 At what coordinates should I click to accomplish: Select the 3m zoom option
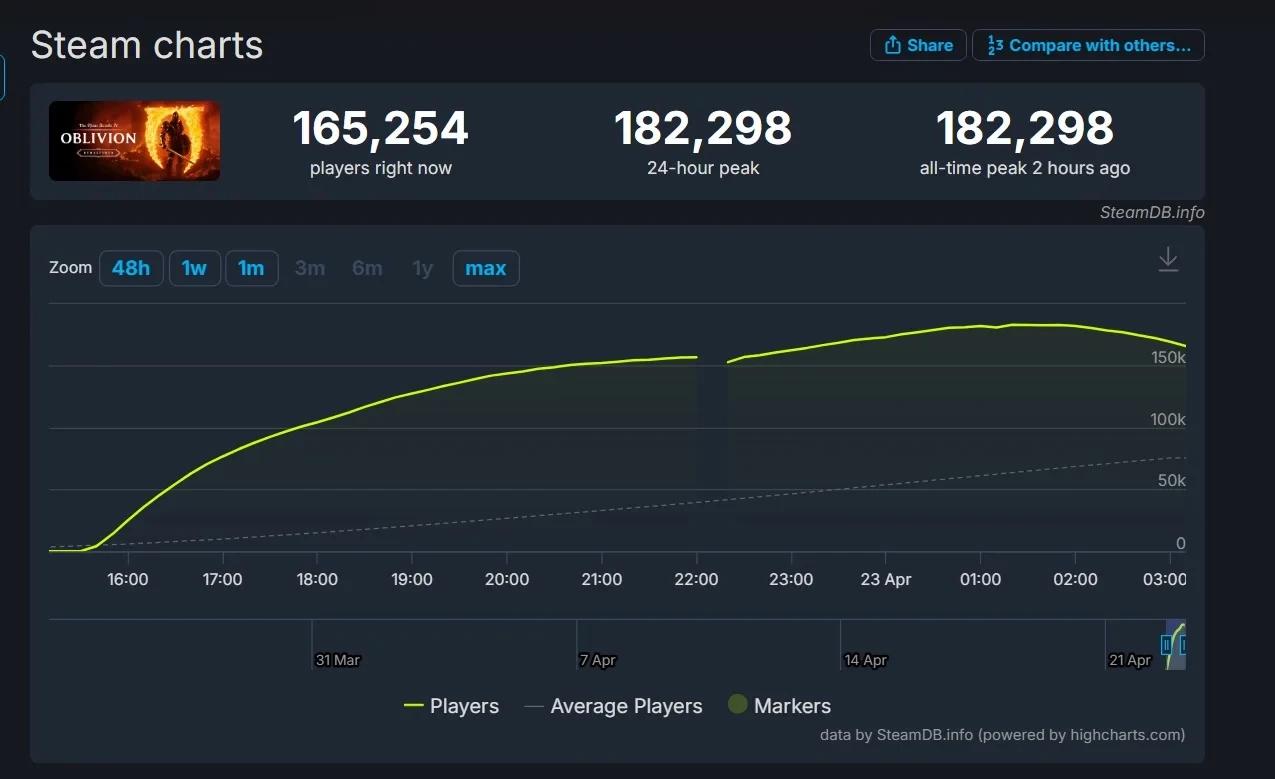pos(310,268)
